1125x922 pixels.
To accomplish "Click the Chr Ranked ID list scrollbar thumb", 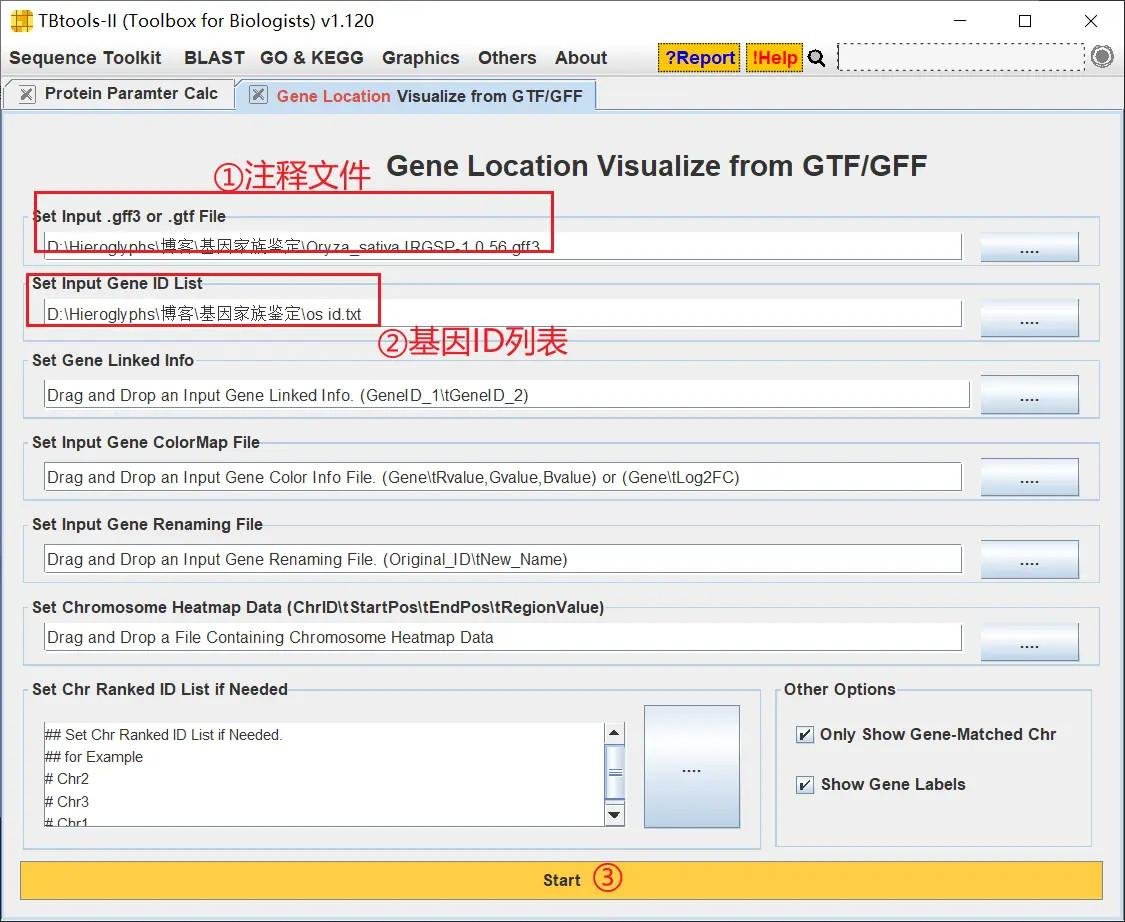I will click(x=615, y=772).
